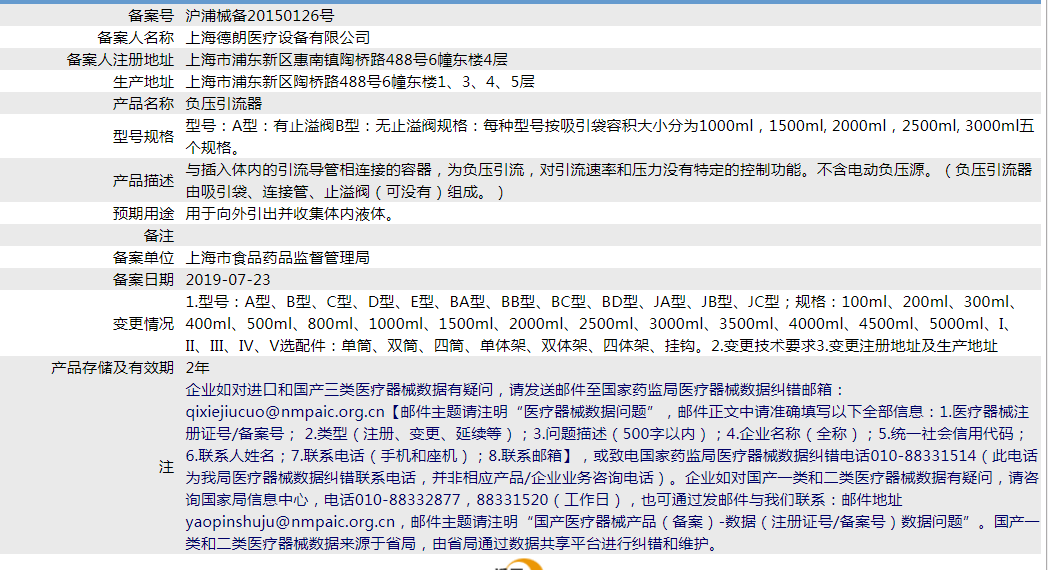Select registered address ending 6幢东楼4层
Image resolution: width=1048 pixels, height=570 pixels.
[347, 59]
